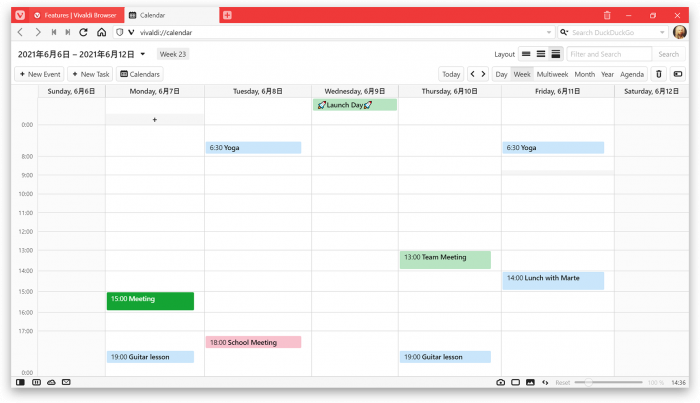
Task: Open the sync cloud status icon
Action: pos(51,382)
